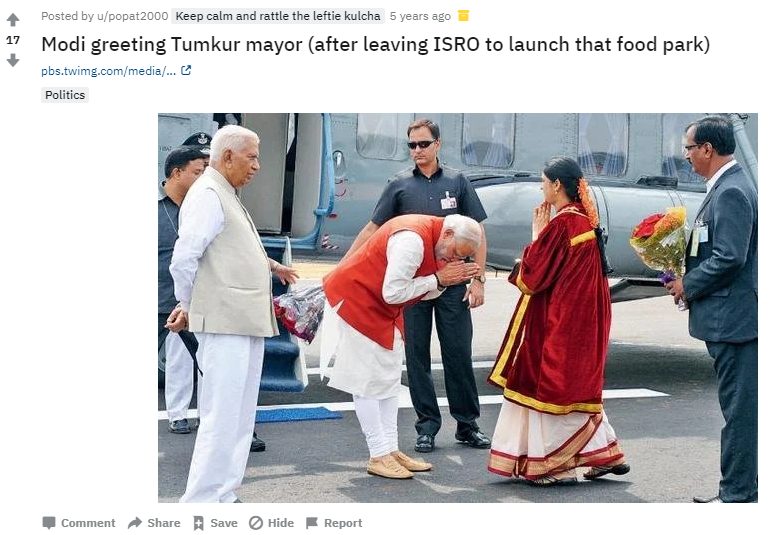Click the Share arrow icon

(x=135, y=523)
